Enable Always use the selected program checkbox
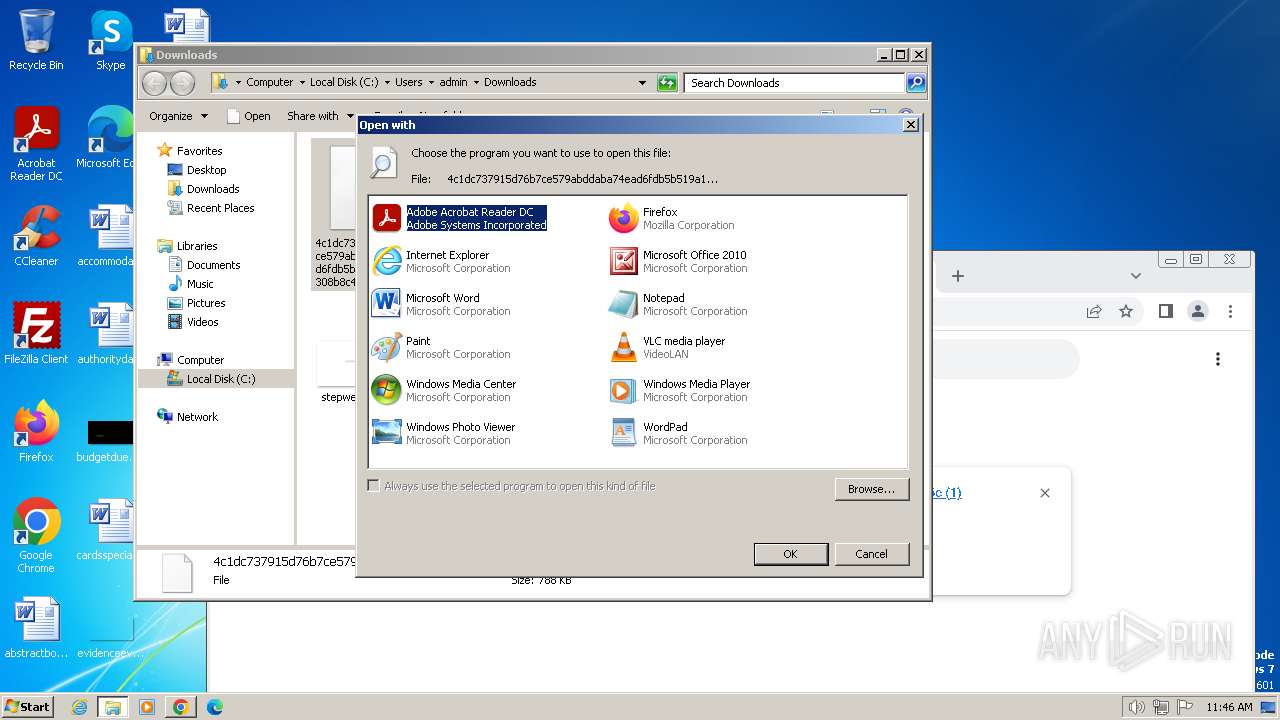1280x720 pixels. 373,486
